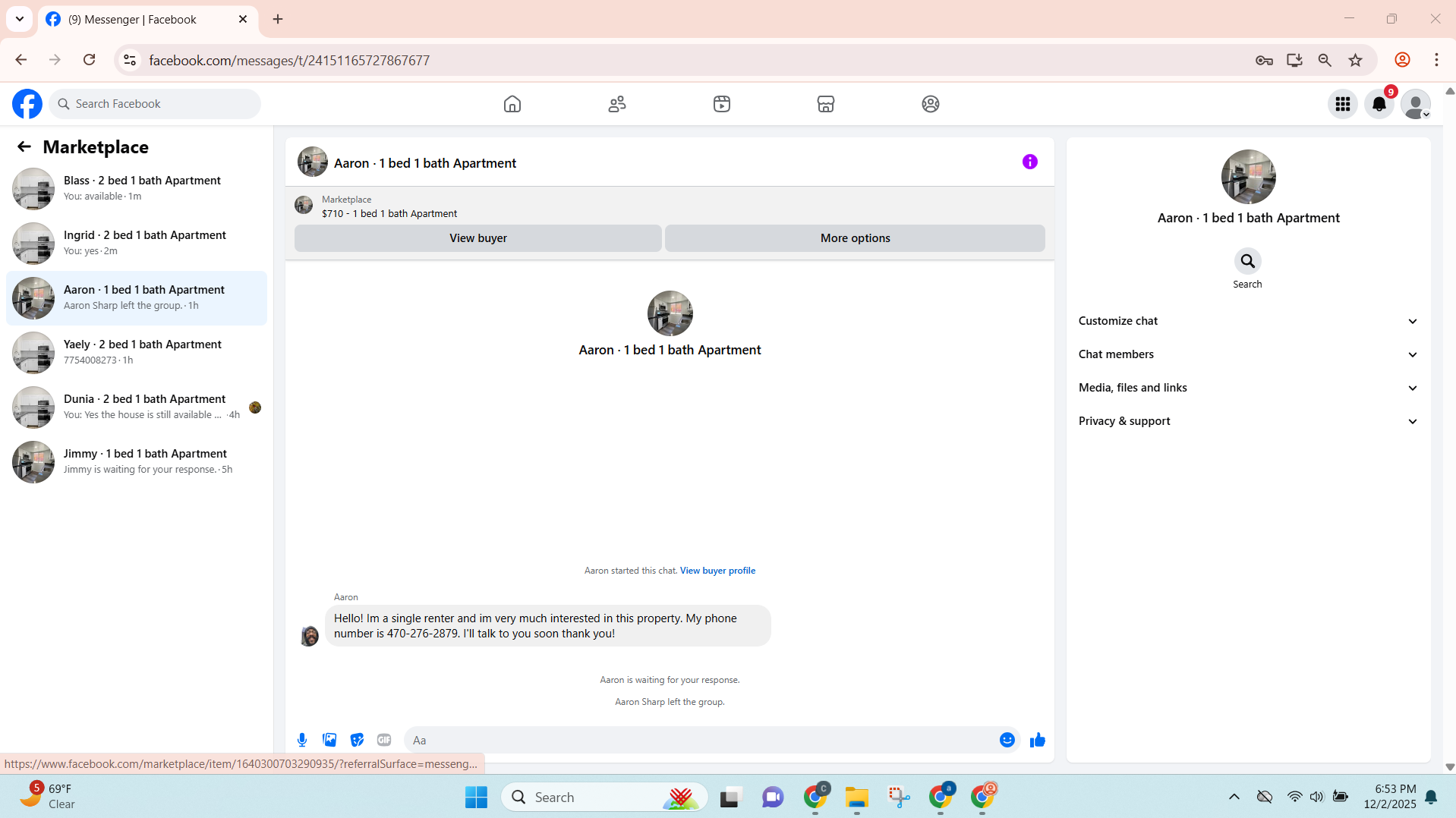Expand Customize chat section

[1248, 321]
